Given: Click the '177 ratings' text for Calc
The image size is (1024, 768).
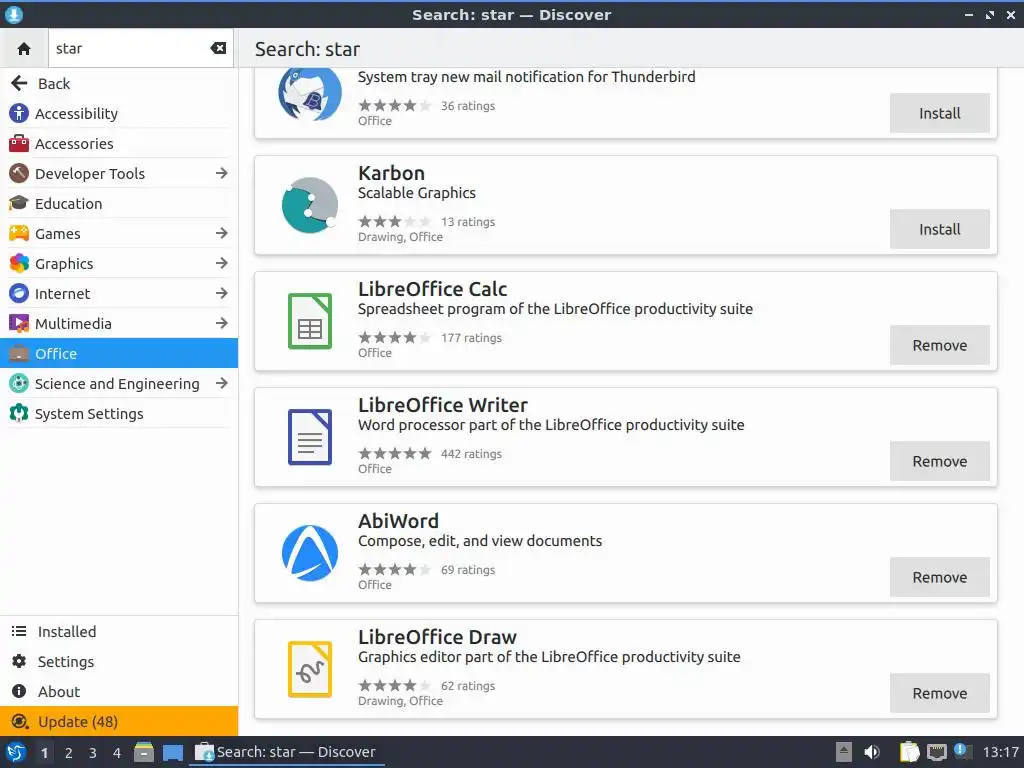Looking at the screenshot, I should pyautogui.click(x=471, y=338).
